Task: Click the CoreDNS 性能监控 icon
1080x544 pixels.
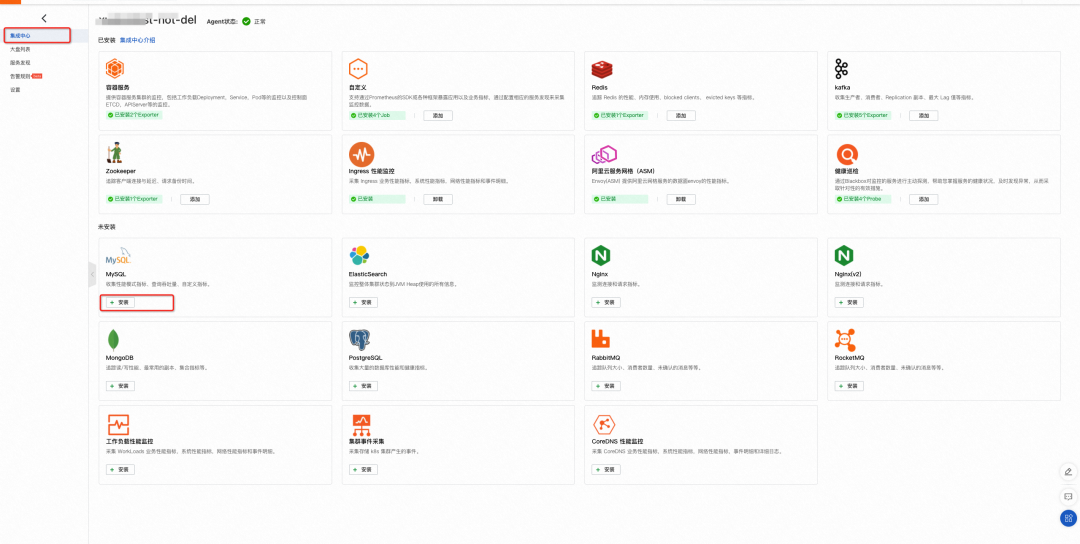Action: click(x=604, y=424)
